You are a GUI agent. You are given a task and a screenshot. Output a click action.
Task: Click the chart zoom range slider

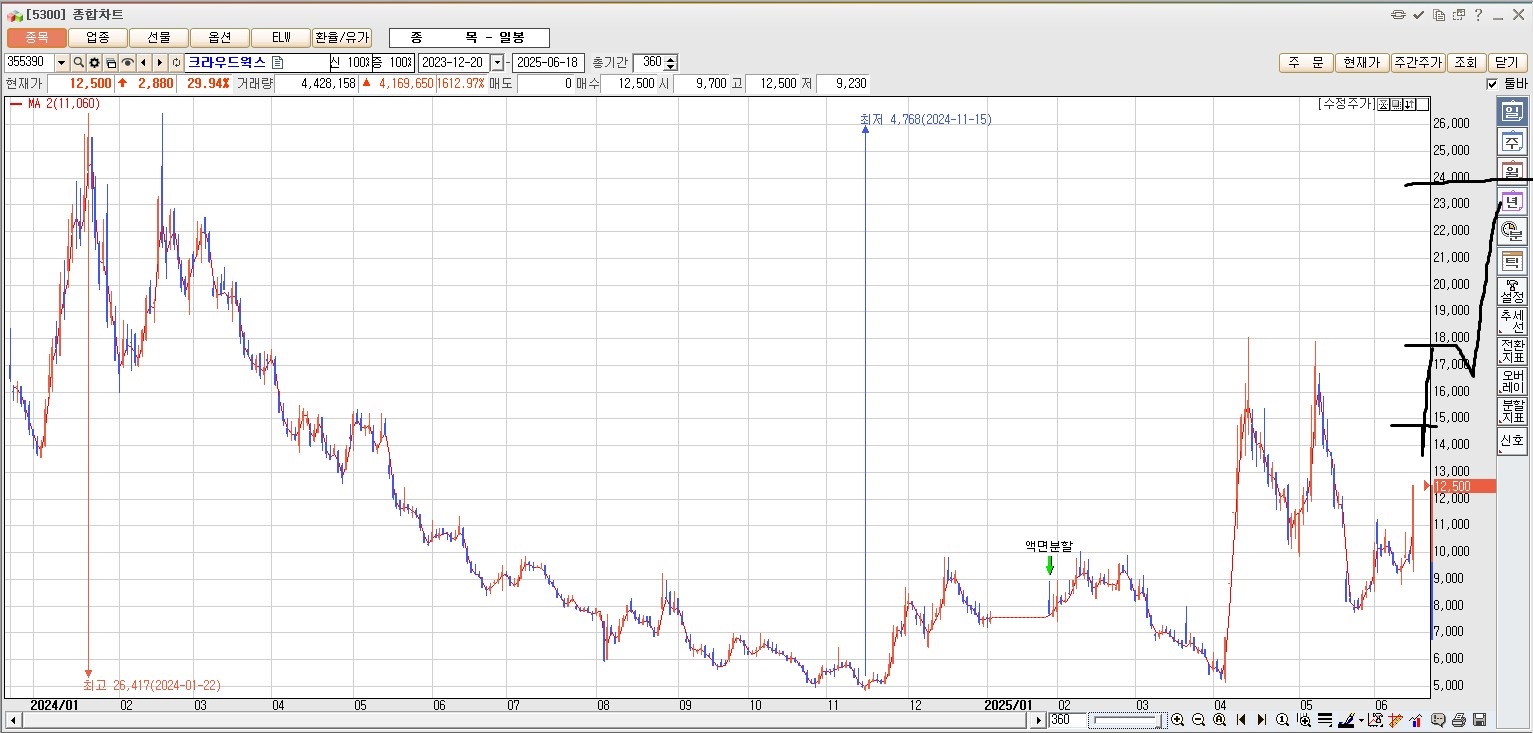(x=1125, y=720)
